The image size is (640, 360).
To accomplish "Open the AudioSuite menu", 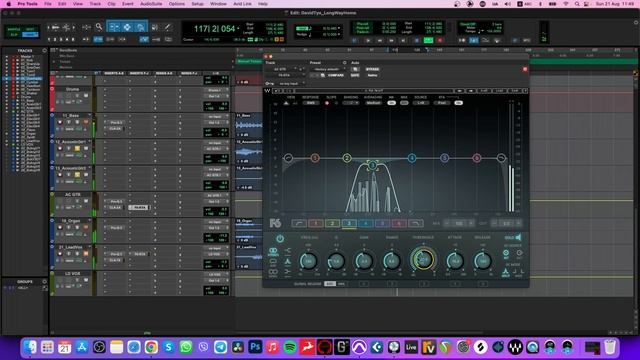I will click(x=151, y=4).
